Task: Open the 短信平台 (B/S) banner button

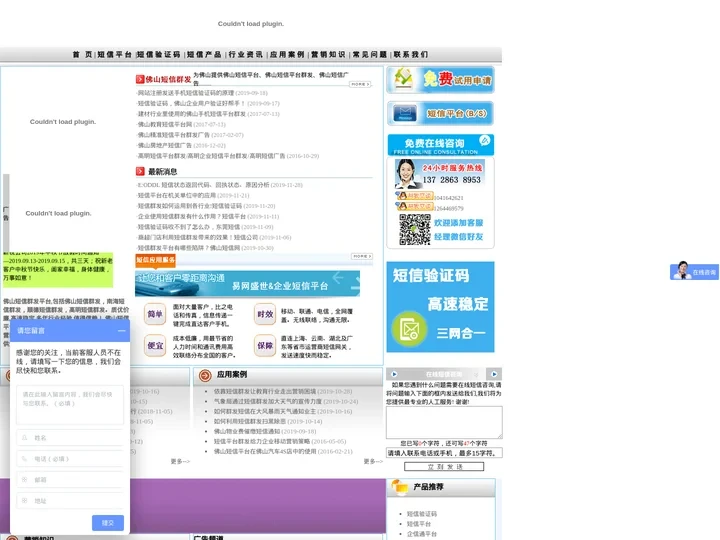Action: coord(440,113)
